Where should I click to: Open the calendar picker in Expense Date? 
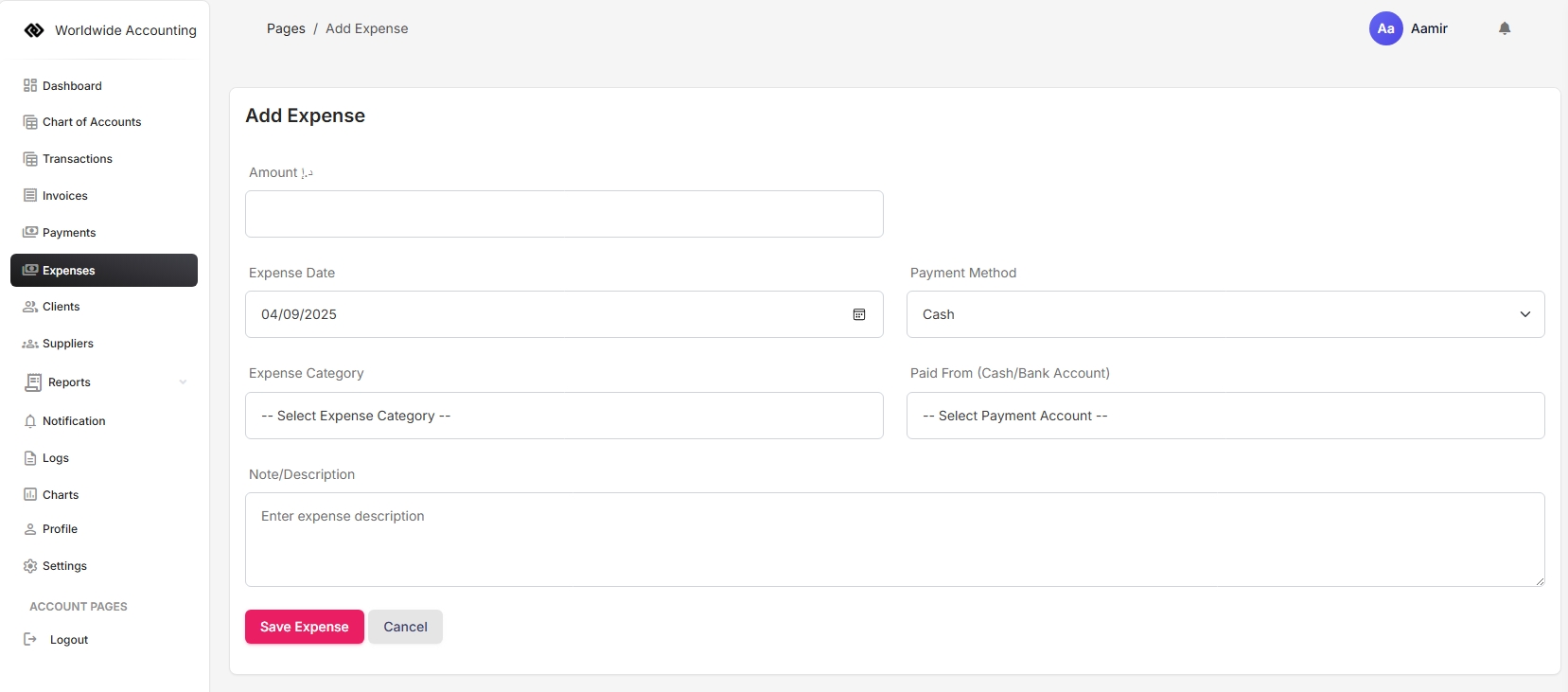tap(859, 314)
